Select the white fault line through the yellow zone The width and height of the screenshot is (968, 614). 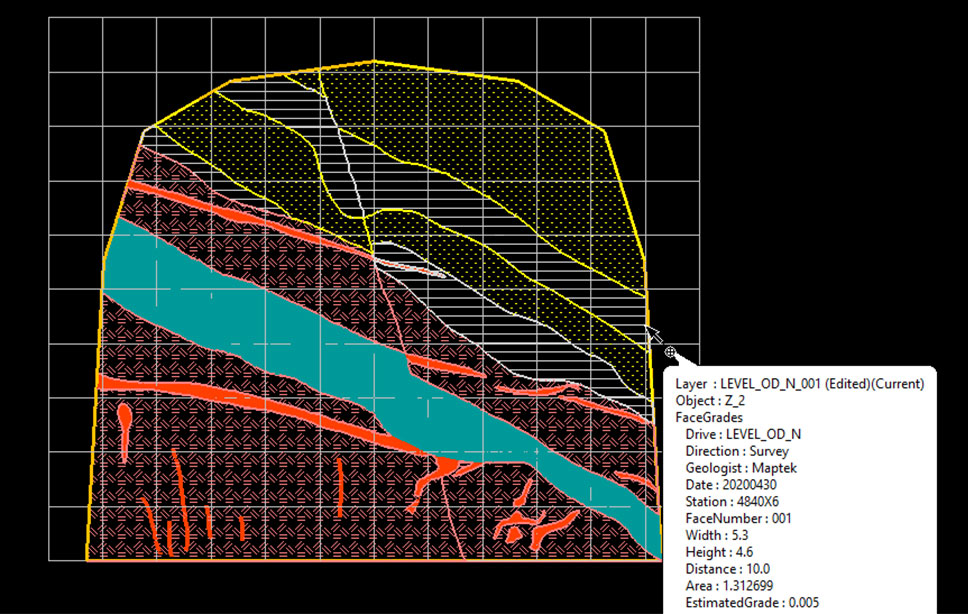pyautogui.click(x=348, y=160)
